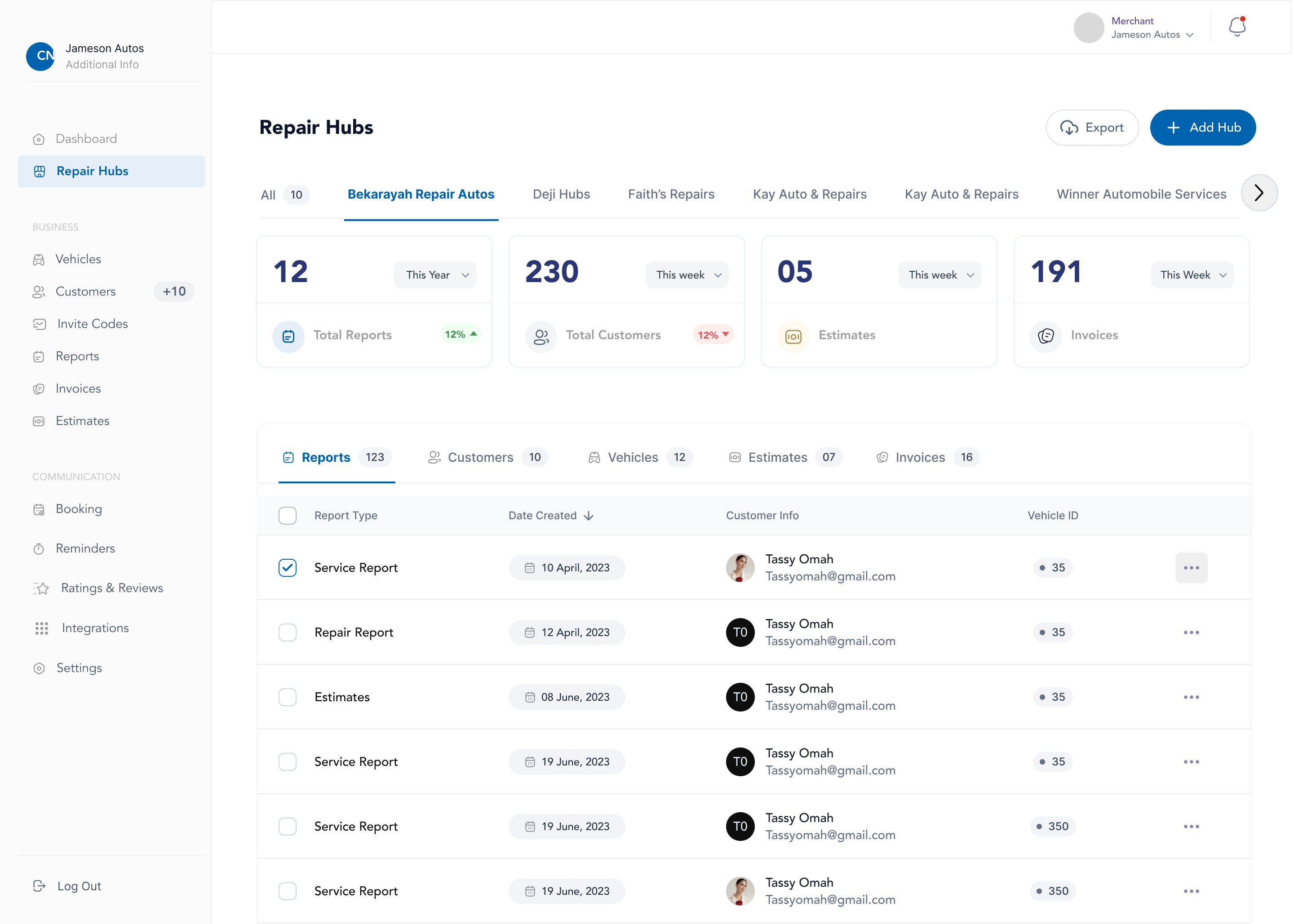Click the Estimates icon in sidebar
This screenshot has height=924, width=1294.
tap(39, 422)
